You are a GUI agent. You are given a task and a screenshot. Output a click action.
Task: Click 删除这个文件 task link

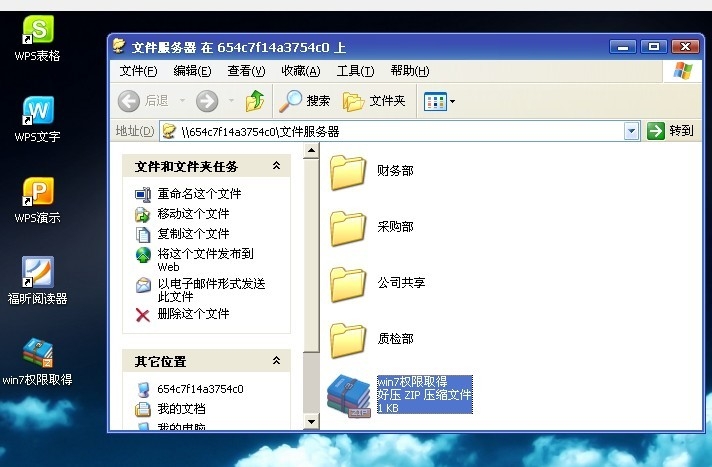[193, 314]
